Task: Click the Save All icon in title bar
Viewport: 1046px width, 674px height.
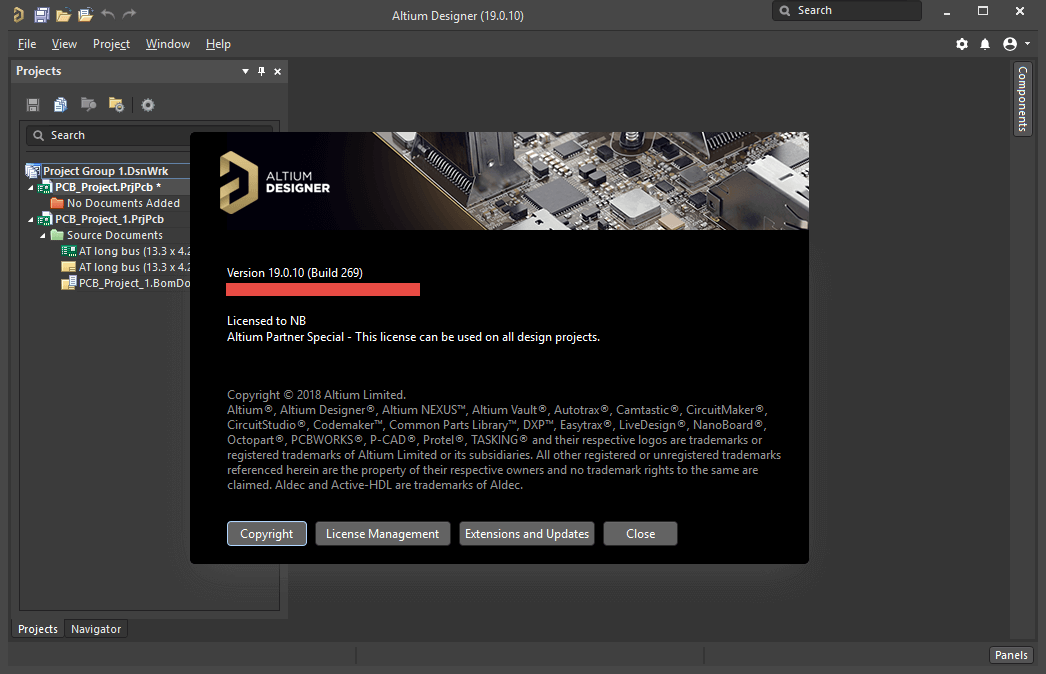Action: [x=41, y=14]
